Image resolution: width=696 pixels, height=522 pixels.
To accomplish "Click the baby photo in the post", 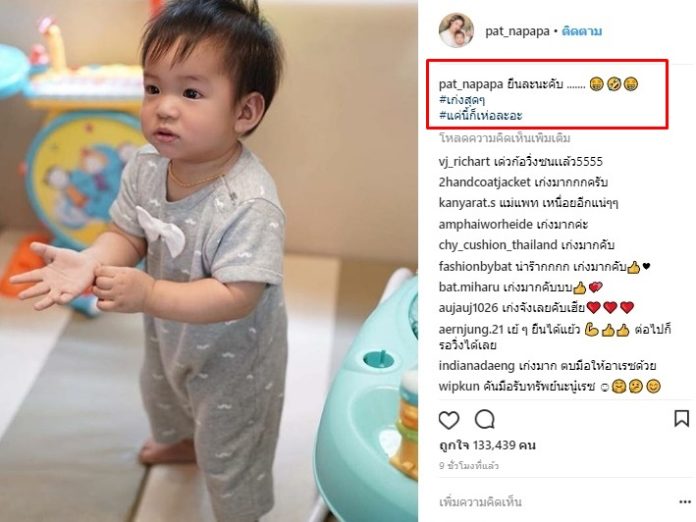I will click(209, 261).
